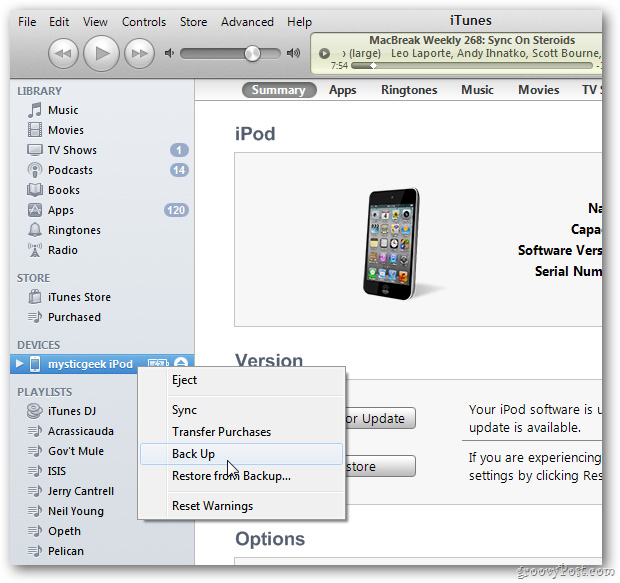Select Neil Young playlist icon

tap(35, 511)
